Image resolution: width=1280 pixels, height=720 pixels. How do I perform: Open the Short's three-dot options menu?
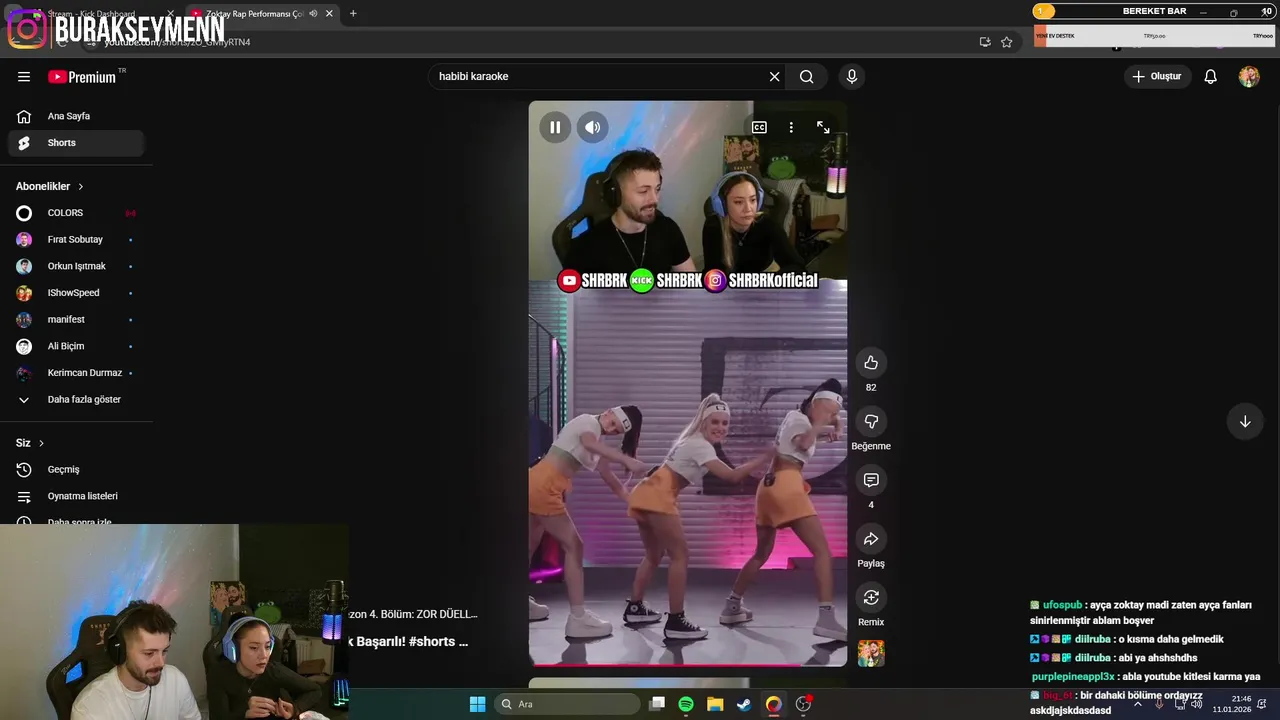coord(791,127)
